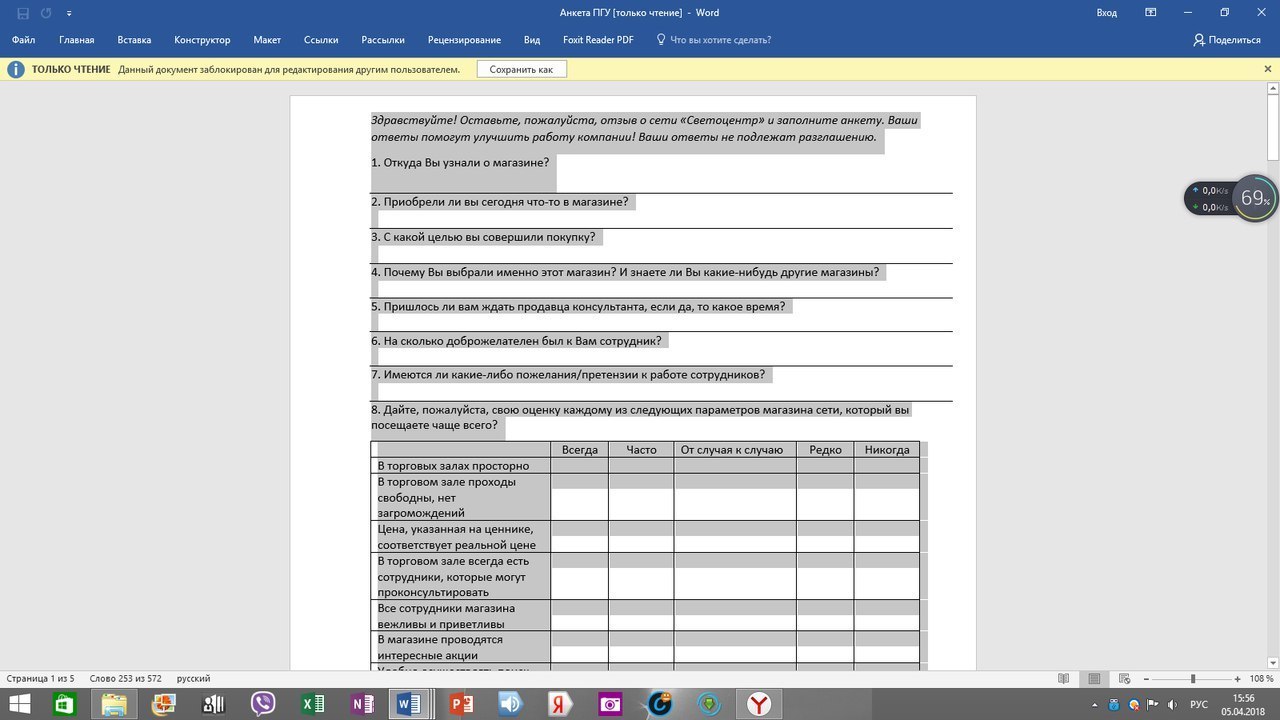Open the Конструктор ribbon tab
Viewport: 1280px width, 720px height.
click(x=202, y=40)
